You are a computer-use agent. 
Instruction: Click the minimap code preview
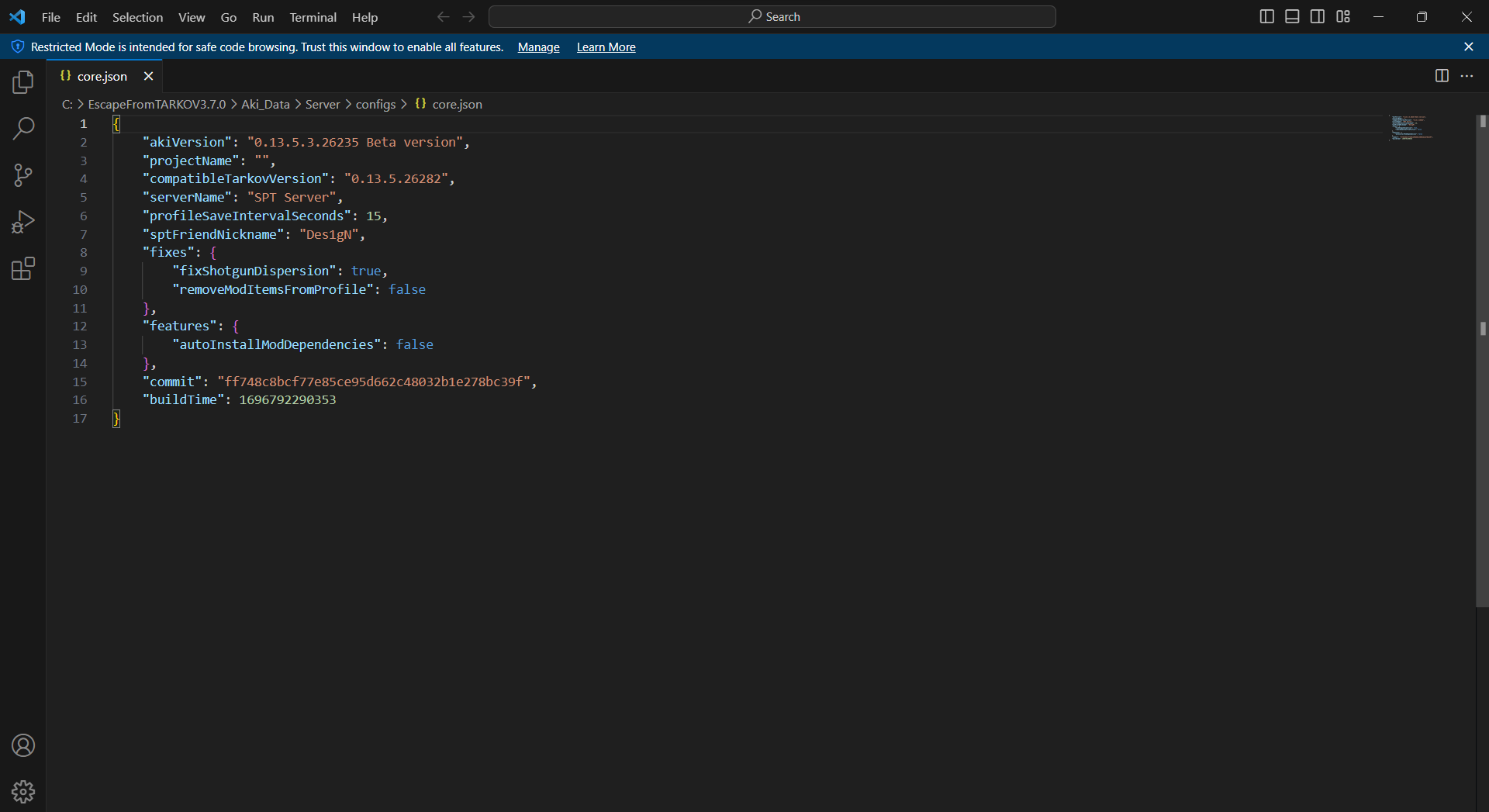tap(1410, 127)
